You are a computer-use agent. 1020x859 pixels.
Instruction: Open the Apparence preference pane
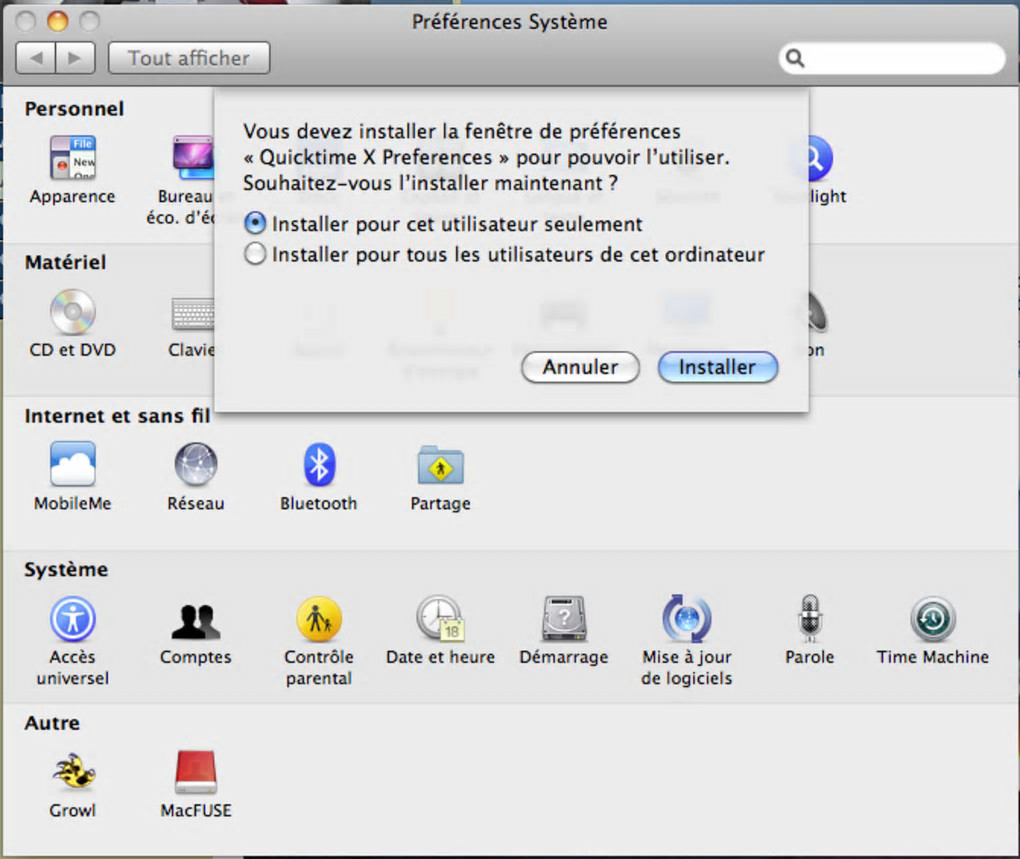(72, 158)
